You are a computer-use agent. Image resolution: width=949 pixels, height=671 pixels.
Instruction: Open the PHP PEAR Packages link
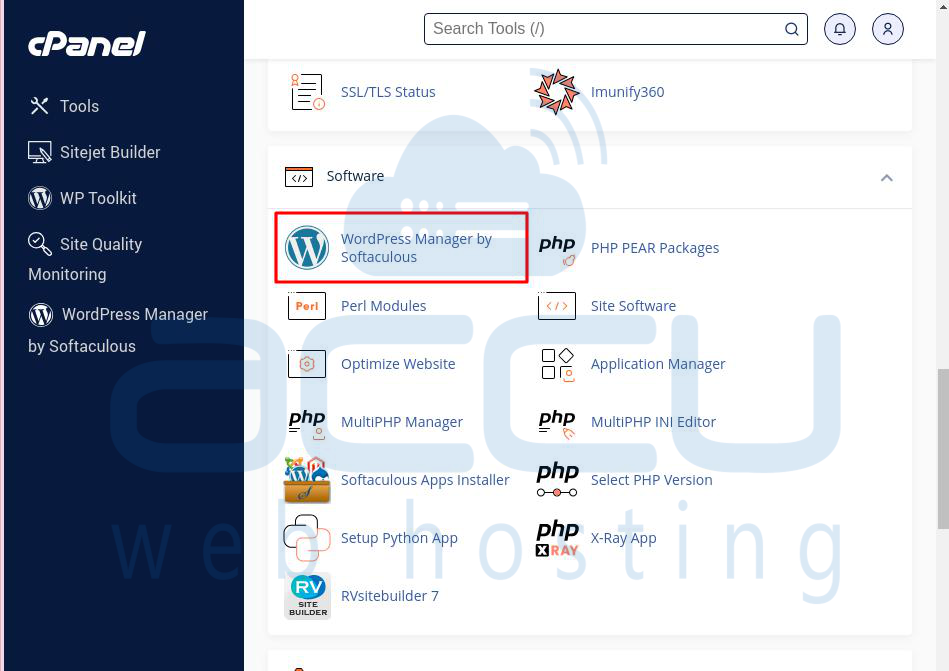pyautogui.click(x=655, y=248)
